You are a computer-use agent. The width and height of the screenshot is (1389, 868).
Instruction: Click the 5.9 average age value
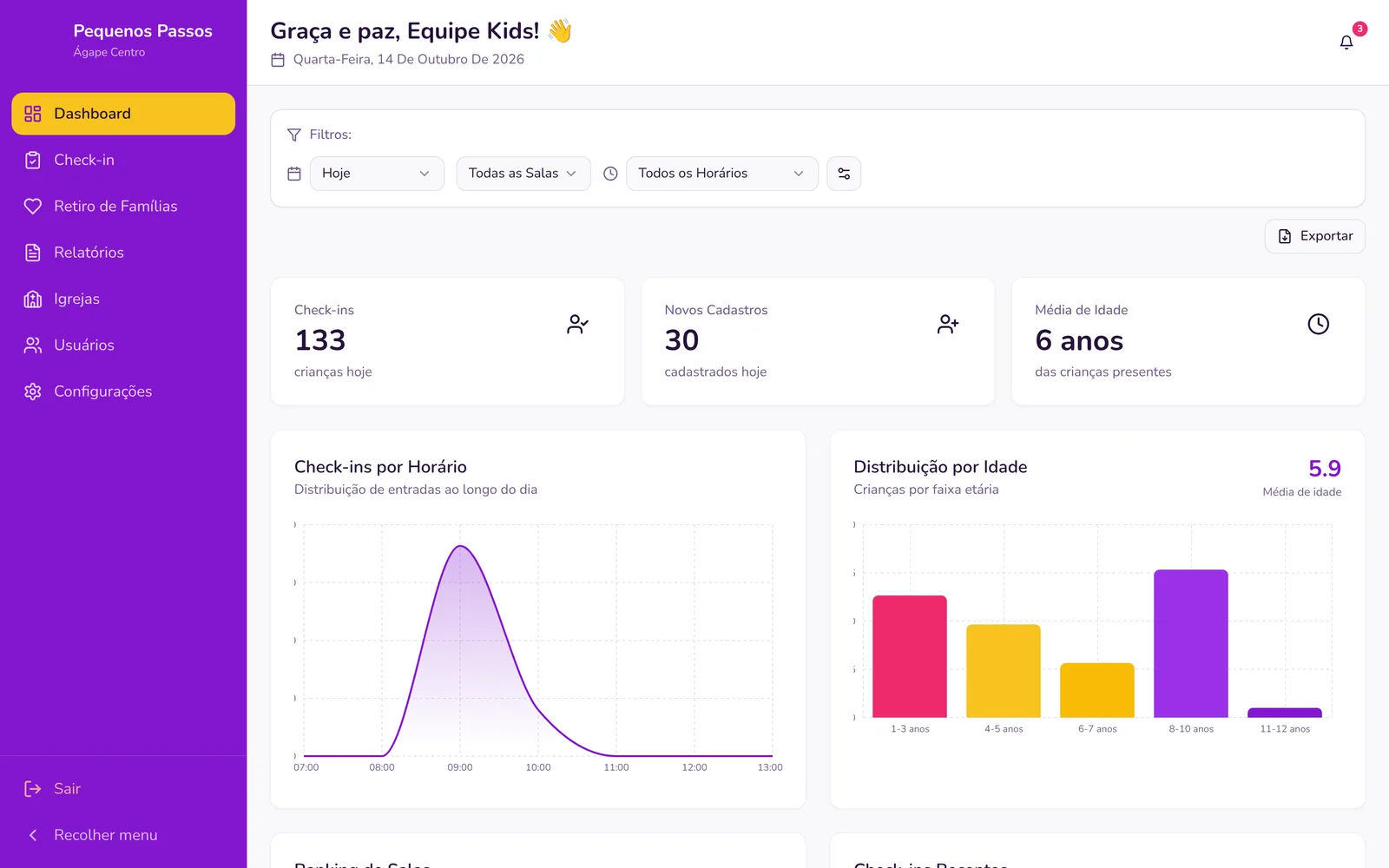(x=1325, y=469)
